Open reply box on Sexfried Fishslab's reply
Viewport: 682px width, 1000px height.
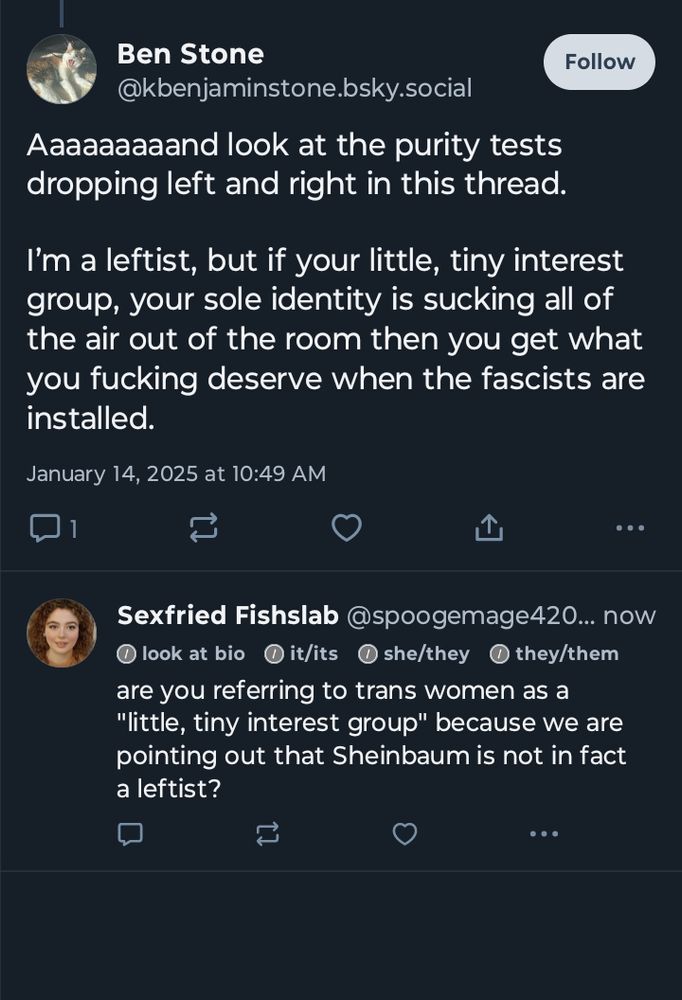coord(131,833)
